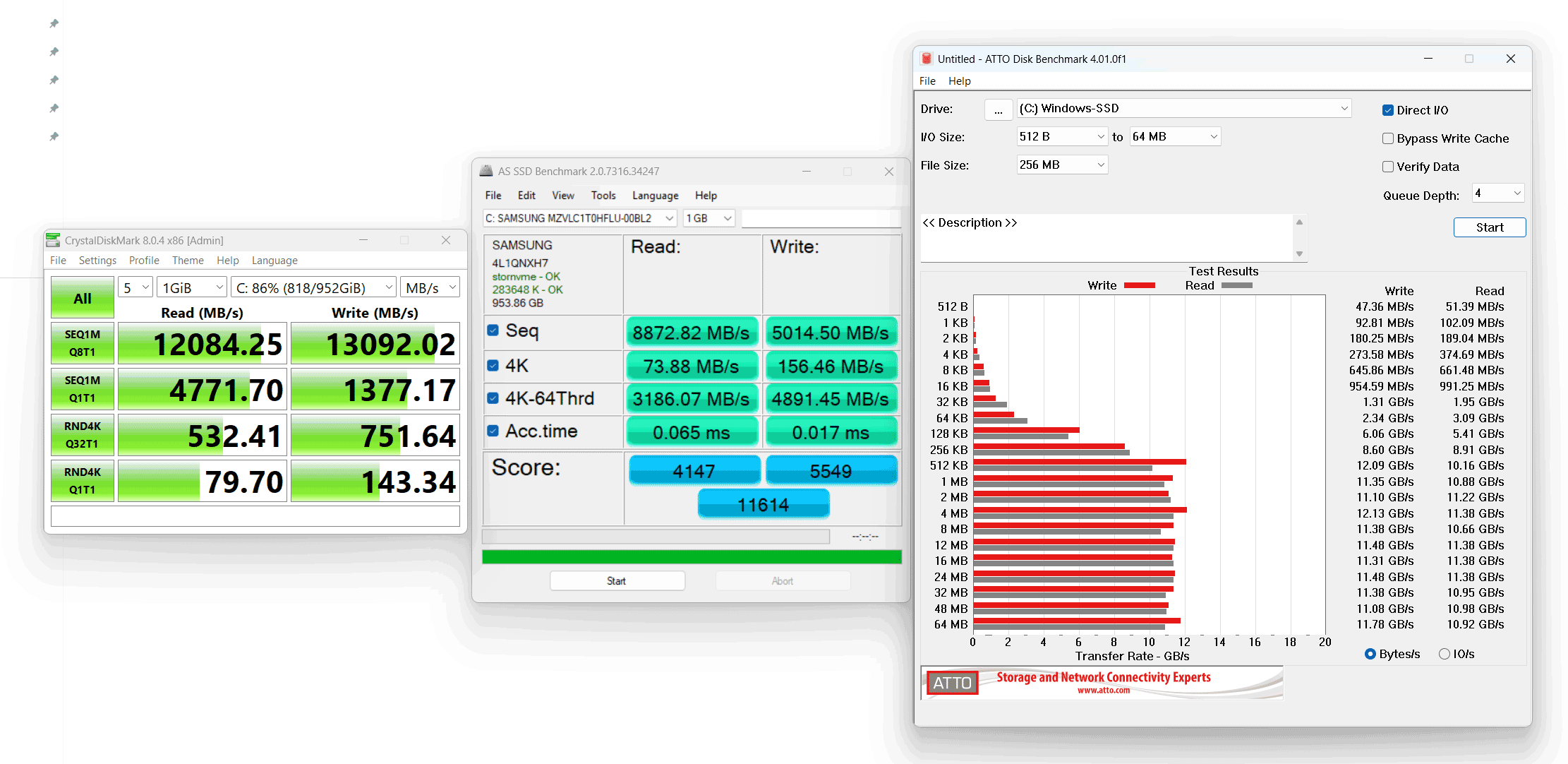
Task: Click the Start button in ATTO Disk Benchmark
Action: pos(1490,227)
